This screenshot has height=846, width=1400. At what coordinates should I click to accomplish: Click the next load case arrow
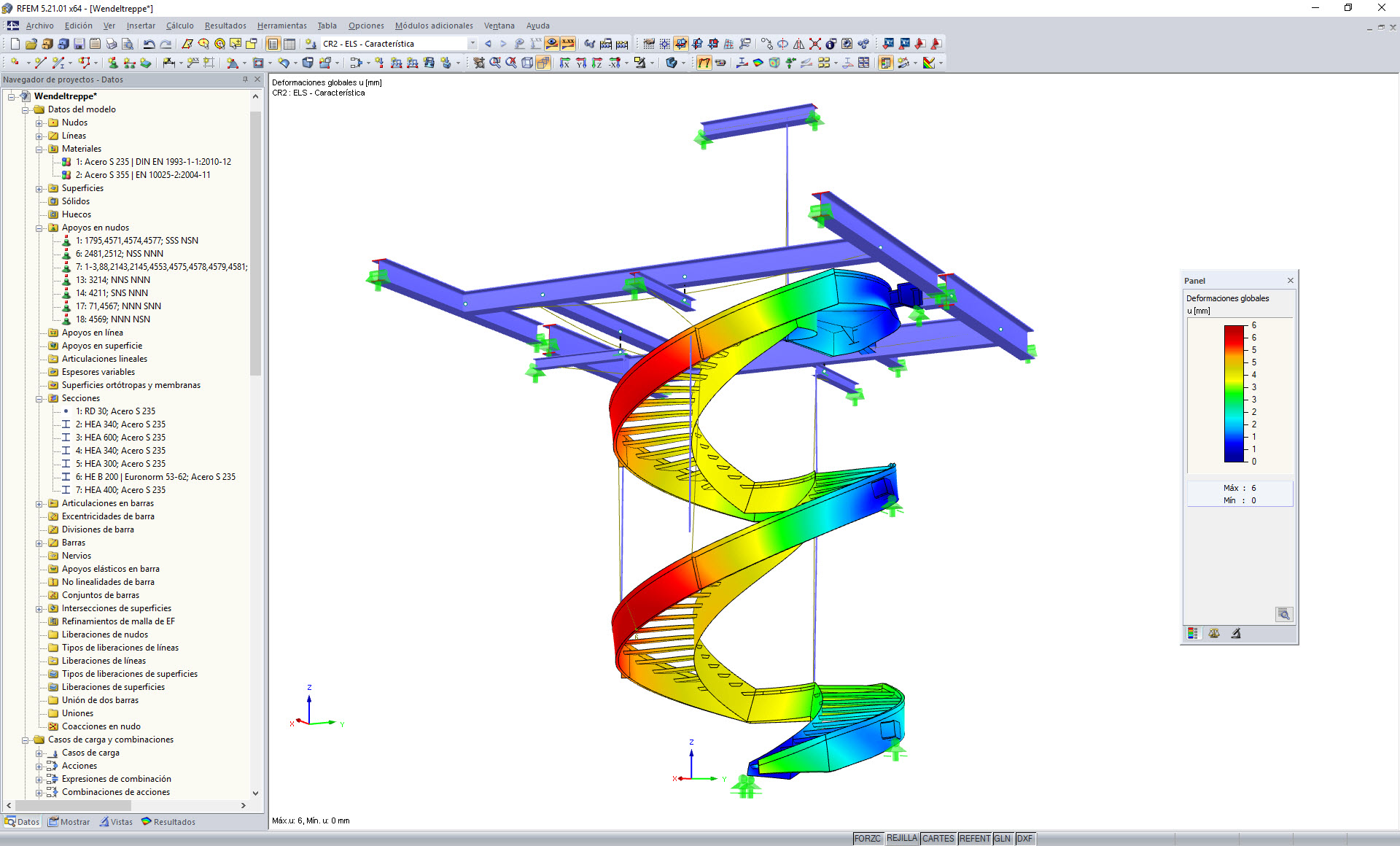(503, 44)
